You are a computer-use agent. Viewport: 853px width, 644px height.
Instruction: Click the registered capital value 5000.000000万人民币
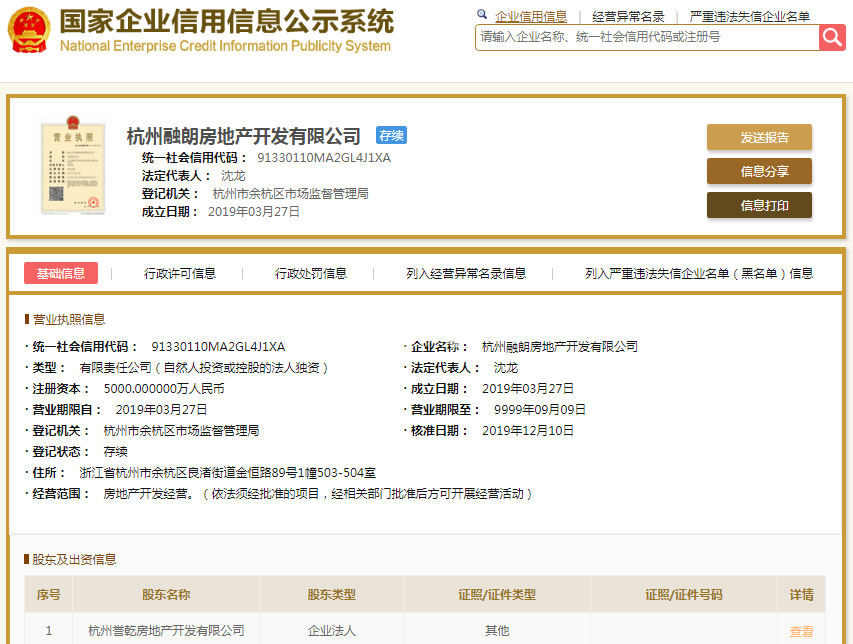click(164, 388)
